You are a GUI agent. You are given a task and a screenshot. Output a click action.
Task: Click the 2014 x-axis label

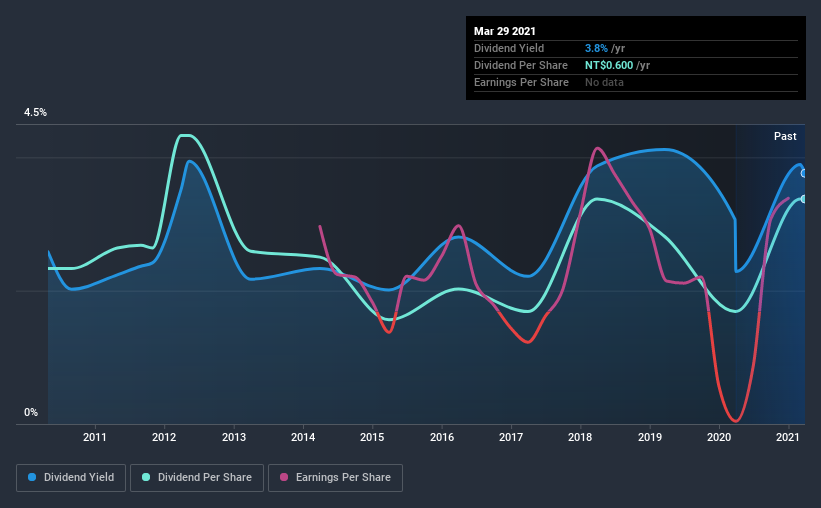(303, 437)
